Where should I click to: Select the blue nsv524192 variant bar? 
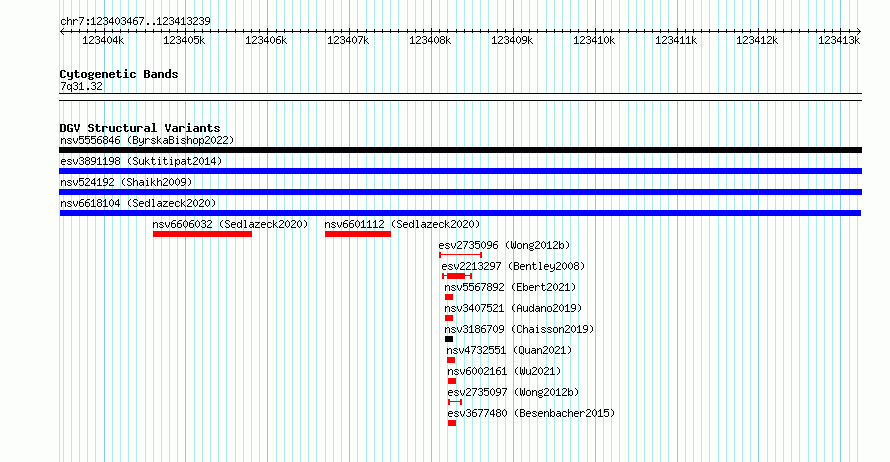460,192
